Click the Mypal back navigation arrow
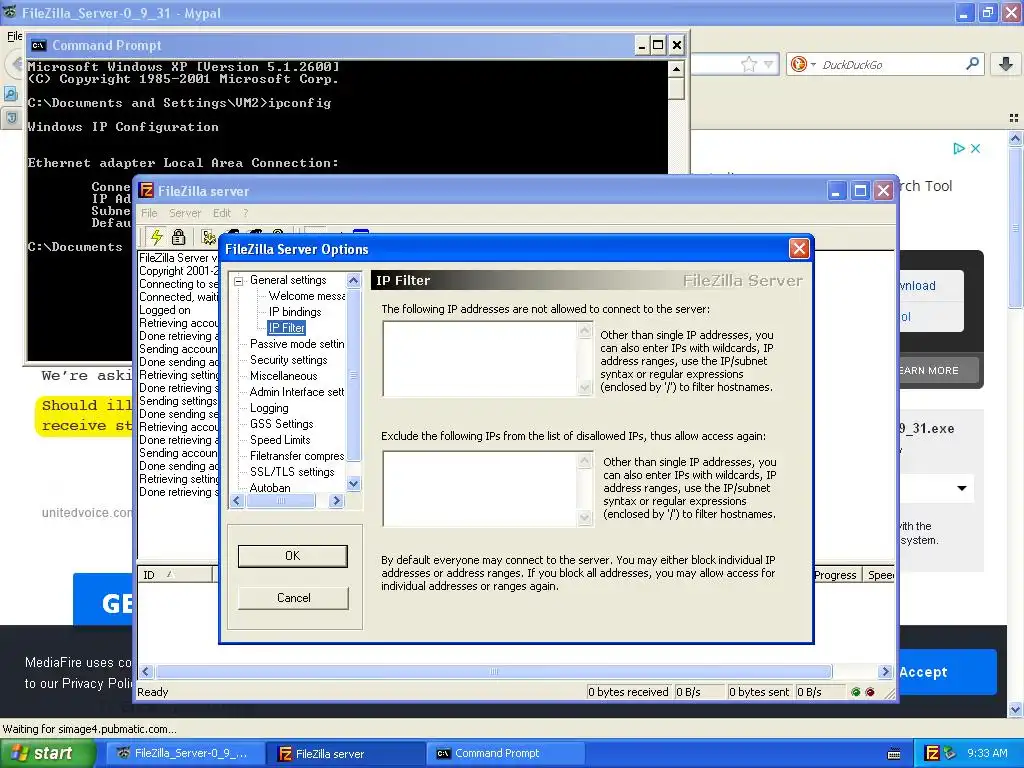Screen dimensions: 1024x768 tap(16, 64)
